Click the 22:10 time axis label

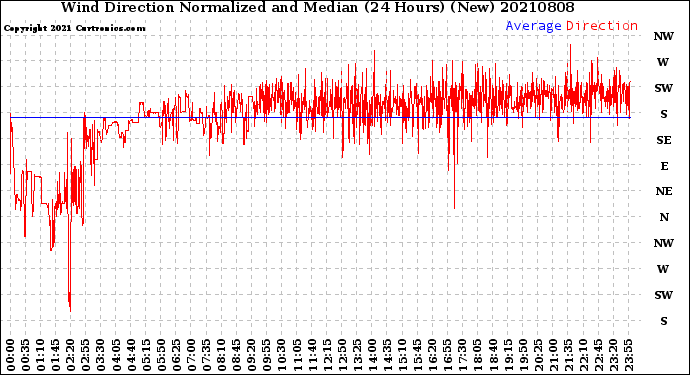click(583, 355)
